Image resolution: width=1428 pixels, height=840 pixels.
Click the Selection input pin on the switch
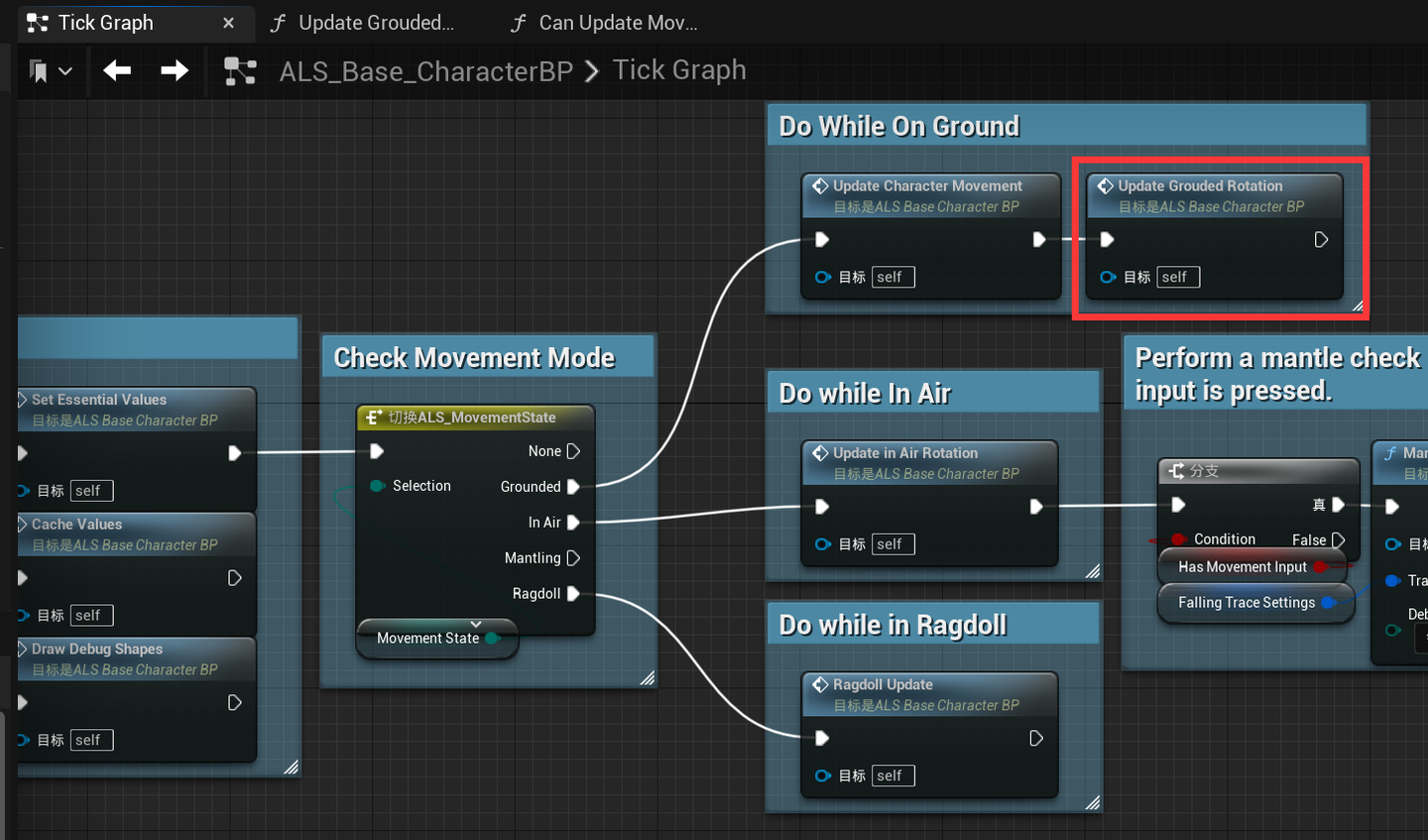tap(377, 486)
